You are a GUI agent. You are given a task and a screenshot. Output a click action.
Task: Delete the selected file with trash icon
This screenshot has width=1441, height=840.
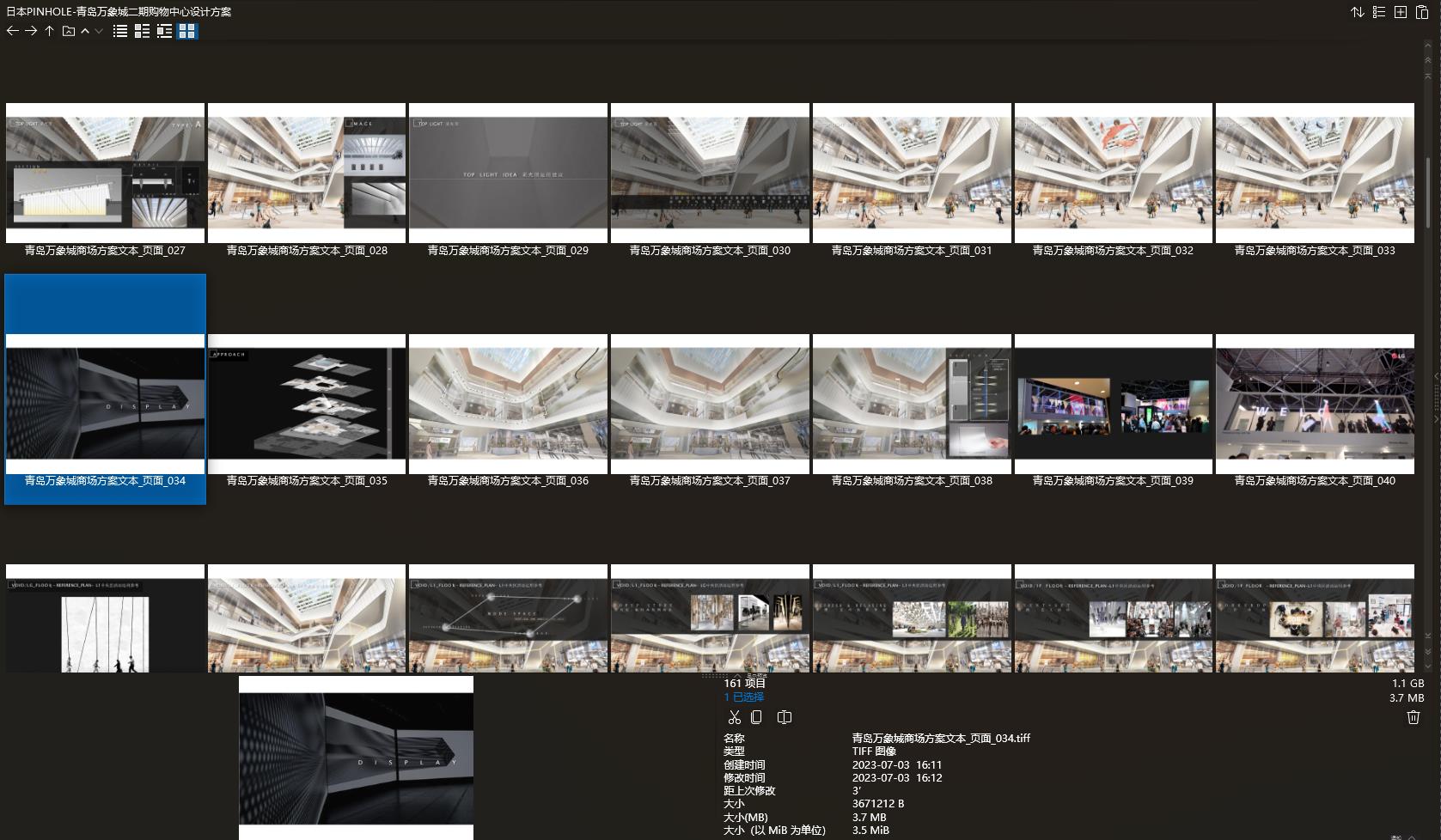[1413, 717]
